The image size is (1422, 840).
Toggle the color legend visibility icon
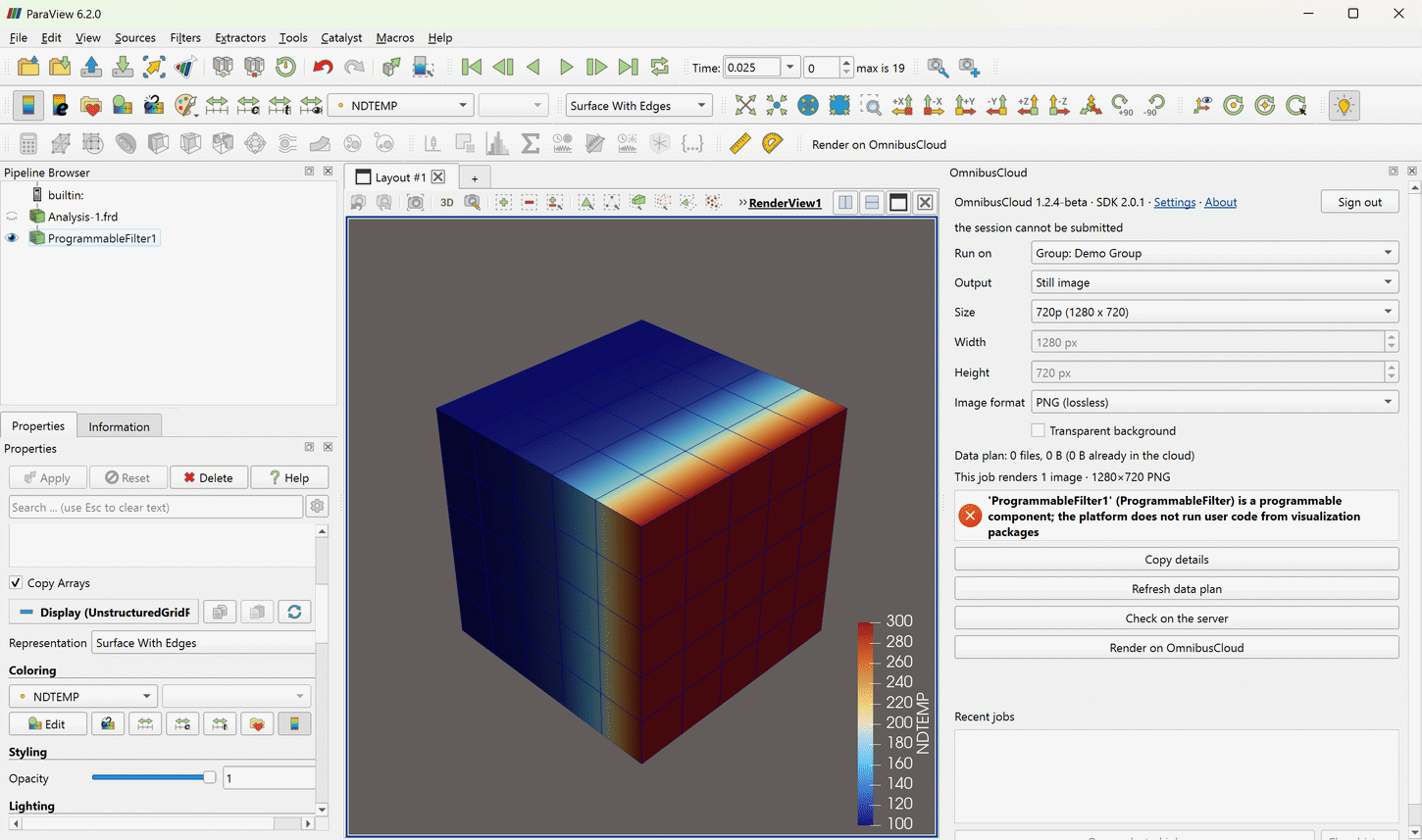click(28, 106)
